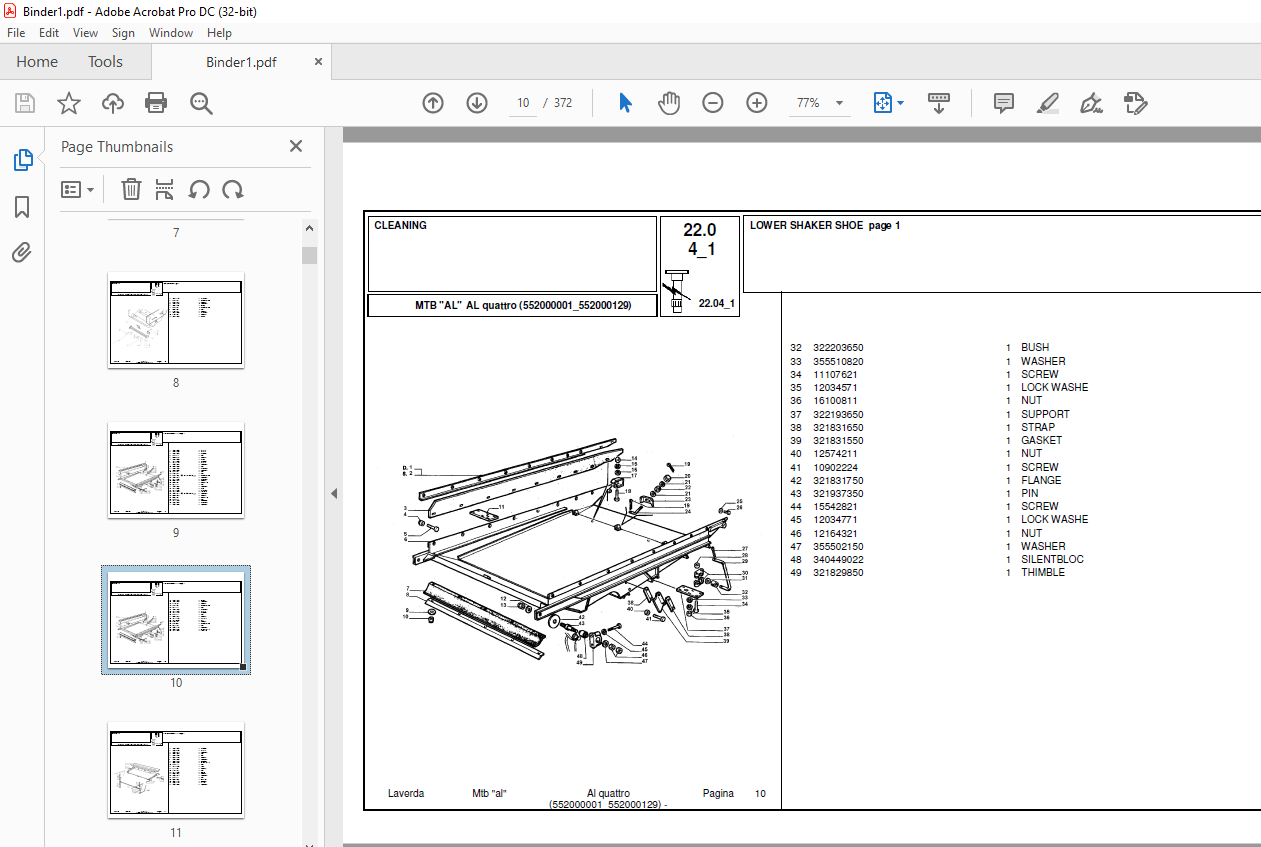The width and height of the screenshot is (1261, 847).
Task: Close the Page Thumbnails panel
Action: tap(296, 146)
